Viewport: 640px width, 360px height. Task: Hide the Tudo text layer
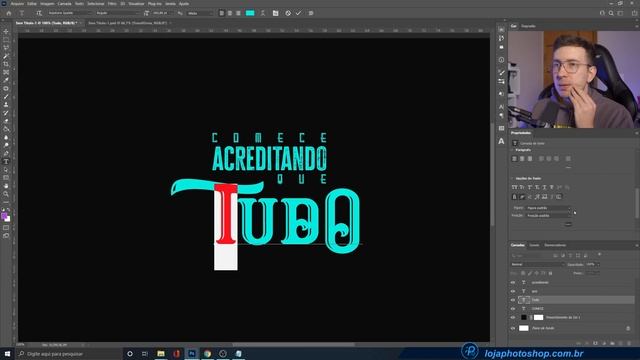(513, 300)
